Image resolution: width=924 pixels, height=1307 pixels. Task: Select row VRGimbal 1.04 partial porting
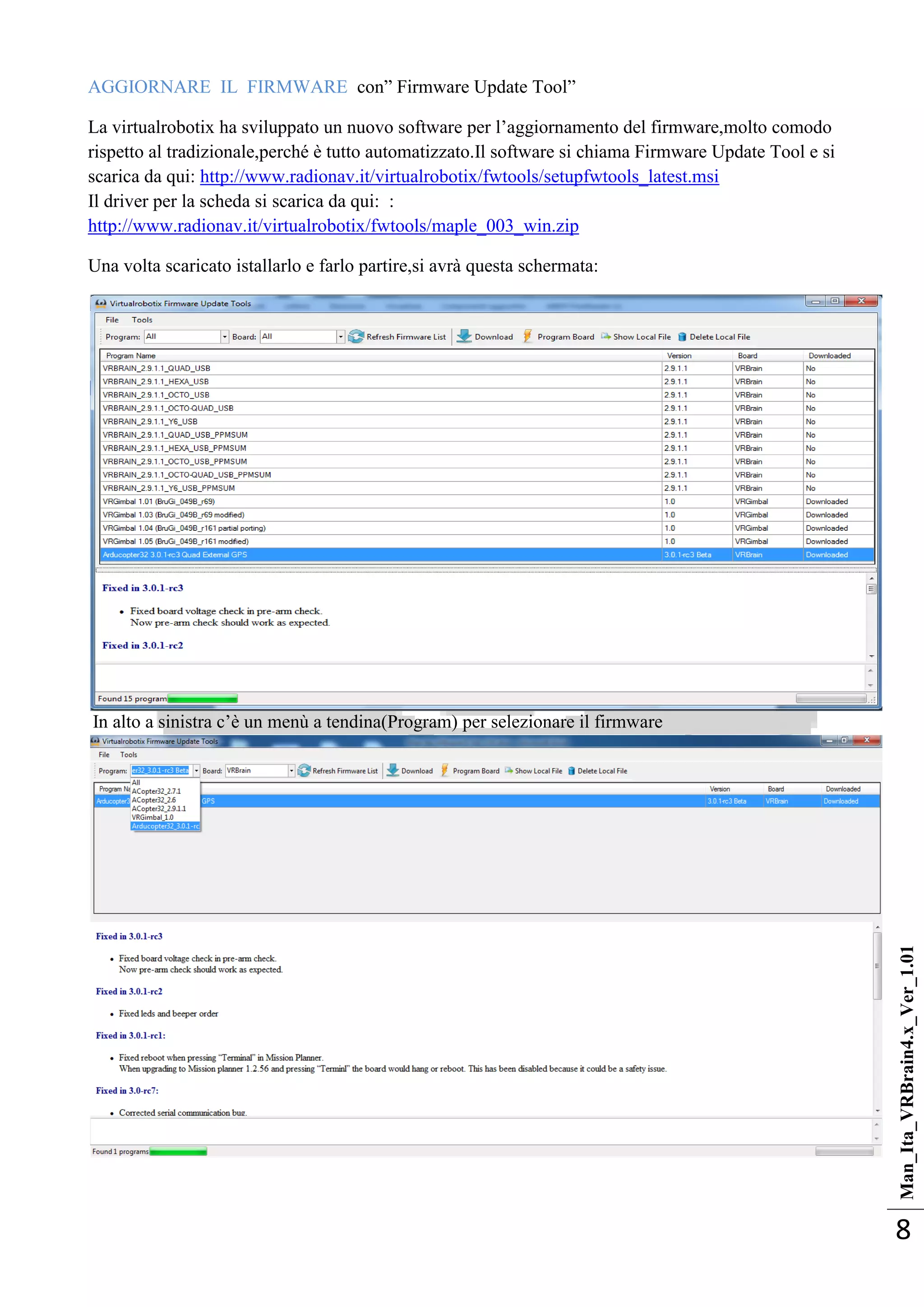point(487,528)
